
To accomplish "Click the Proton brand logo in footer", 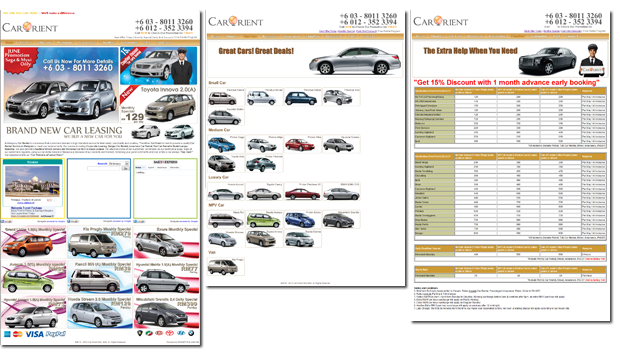I will point(140,333).
